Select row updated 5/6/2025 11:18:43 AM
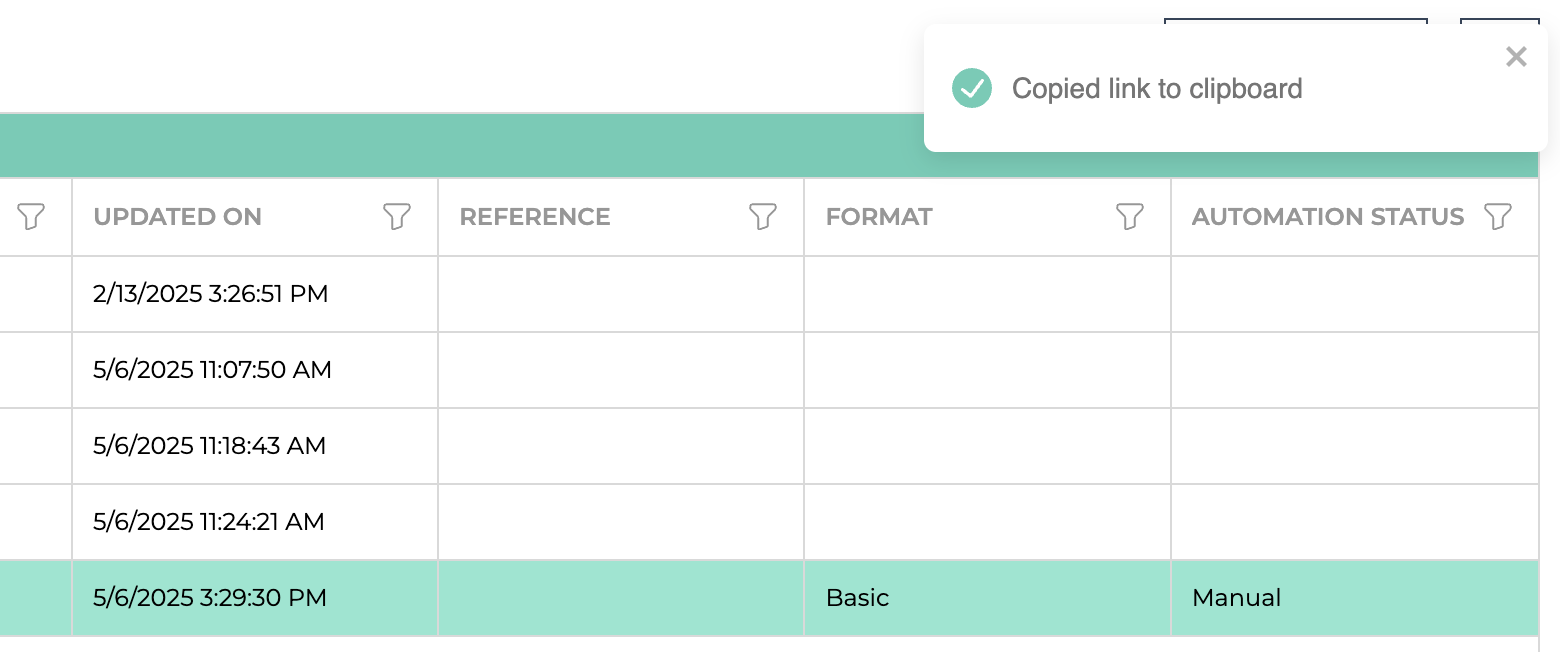The image size is (1560, 652). tap(769, 446)
